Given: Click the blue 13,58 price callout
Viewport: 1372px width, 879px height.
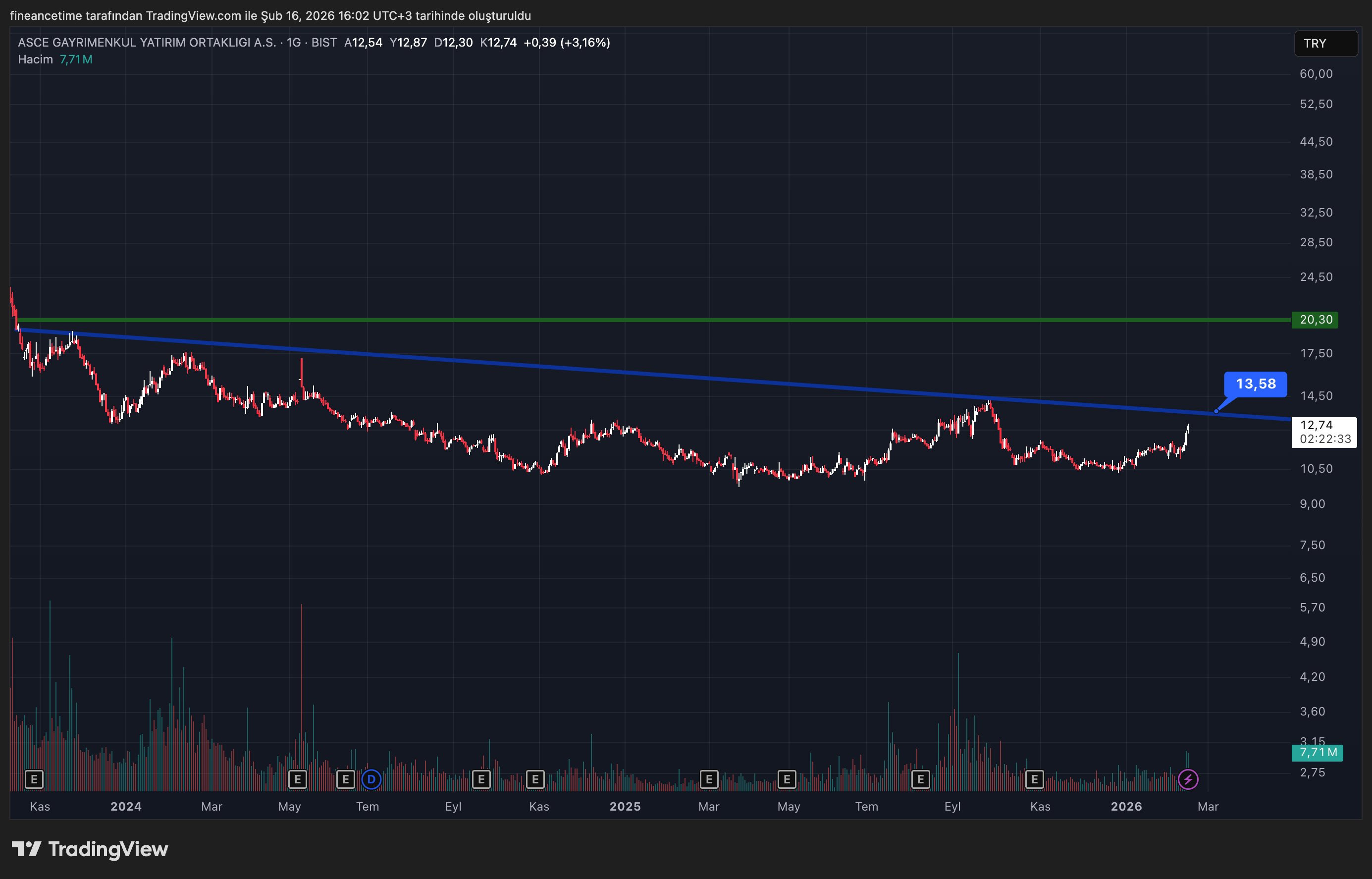Looking at the screenshot, I should point(1255,384).
